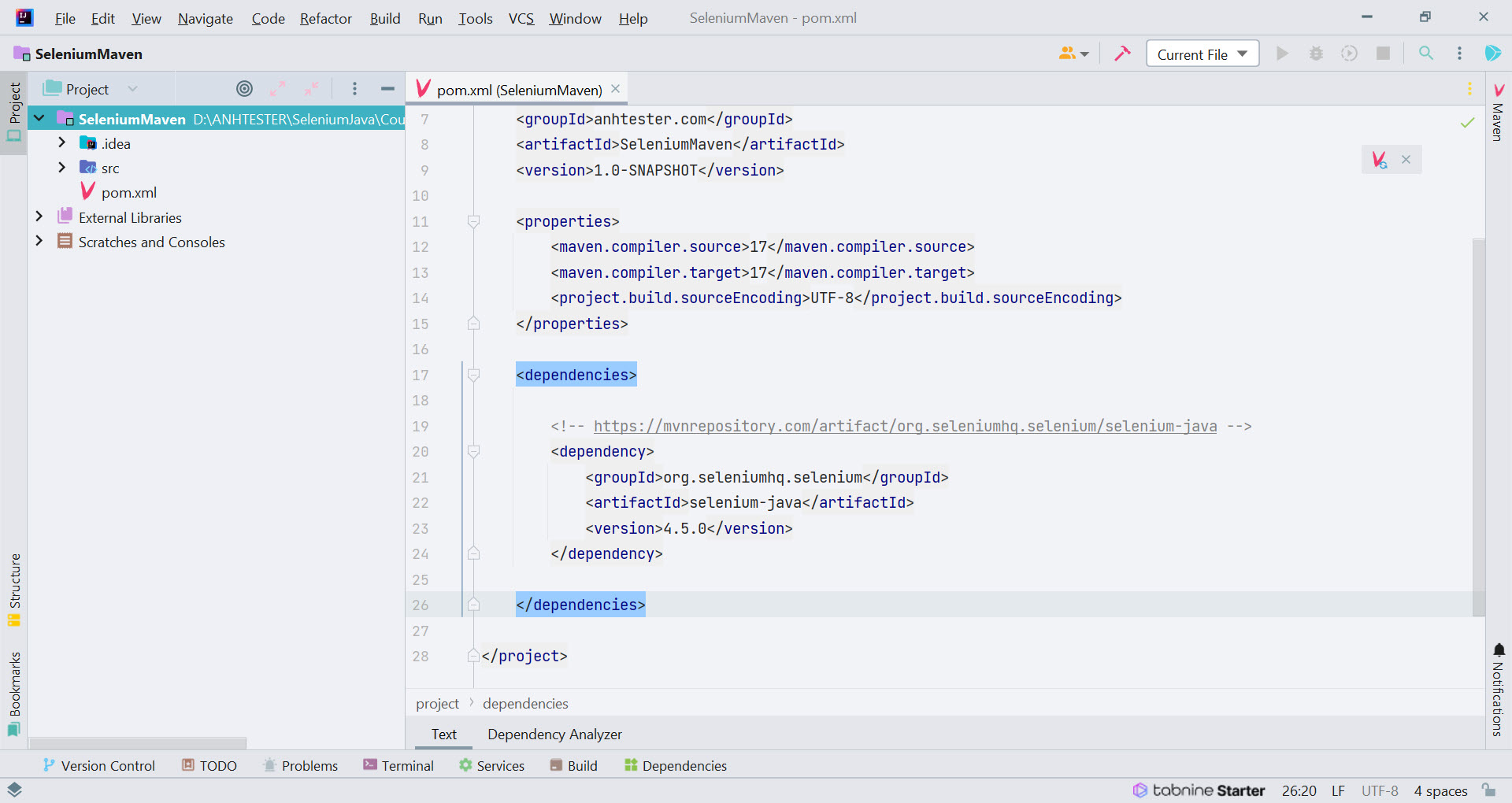Open the toolbar more-options kebab menu
The width and height of the screenshot is (1512, 803).
click(1459, 54)
